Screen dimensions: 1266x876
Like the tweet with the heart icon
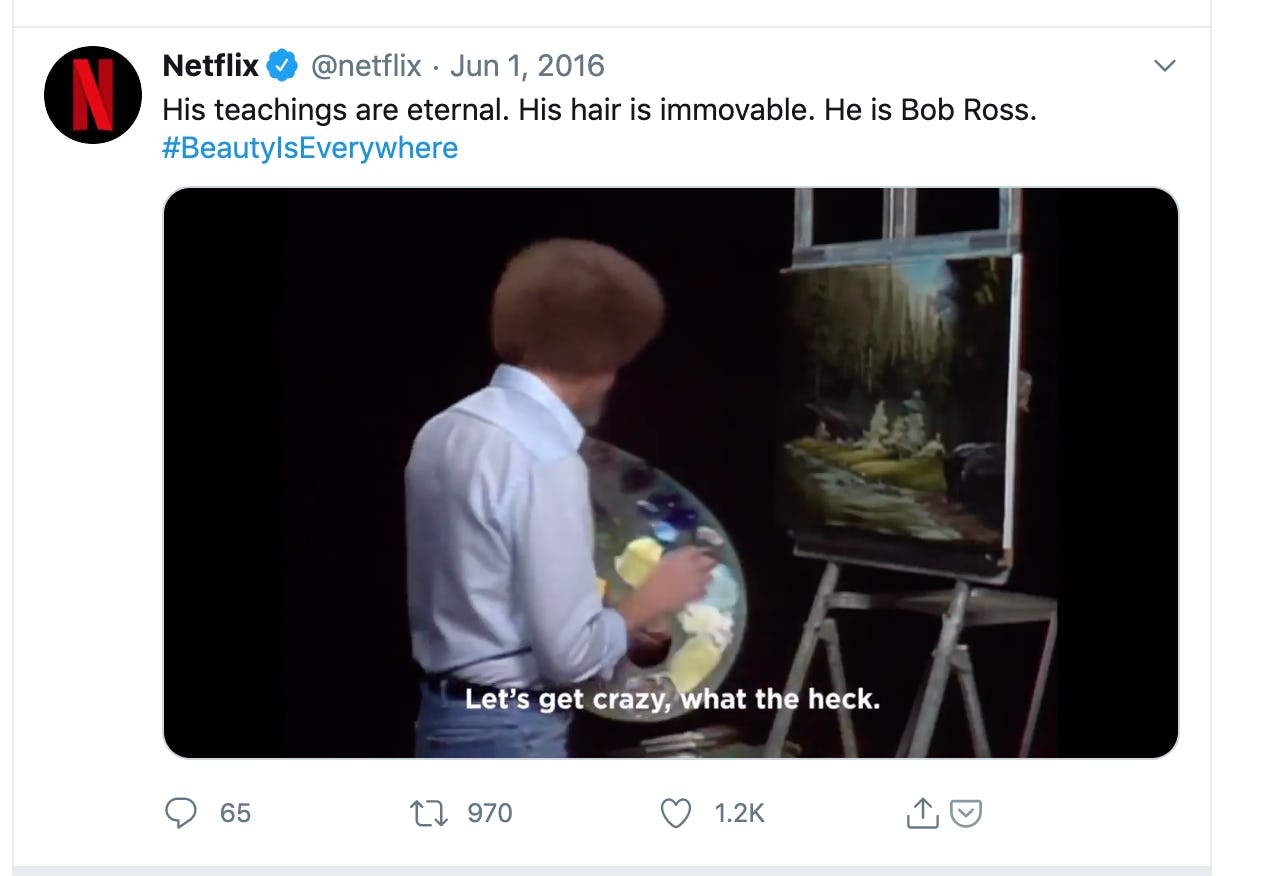(x=676, y=813)
